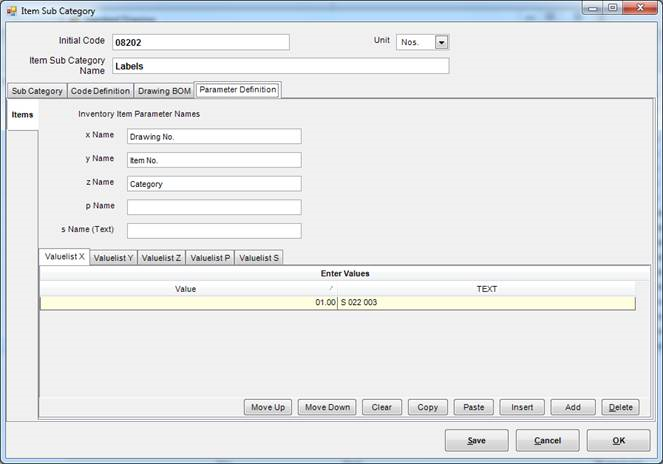This screenshot has height=464, width=663.
Task: Click the x Name field
Action: pyautogui.click(x=213, y=136)
